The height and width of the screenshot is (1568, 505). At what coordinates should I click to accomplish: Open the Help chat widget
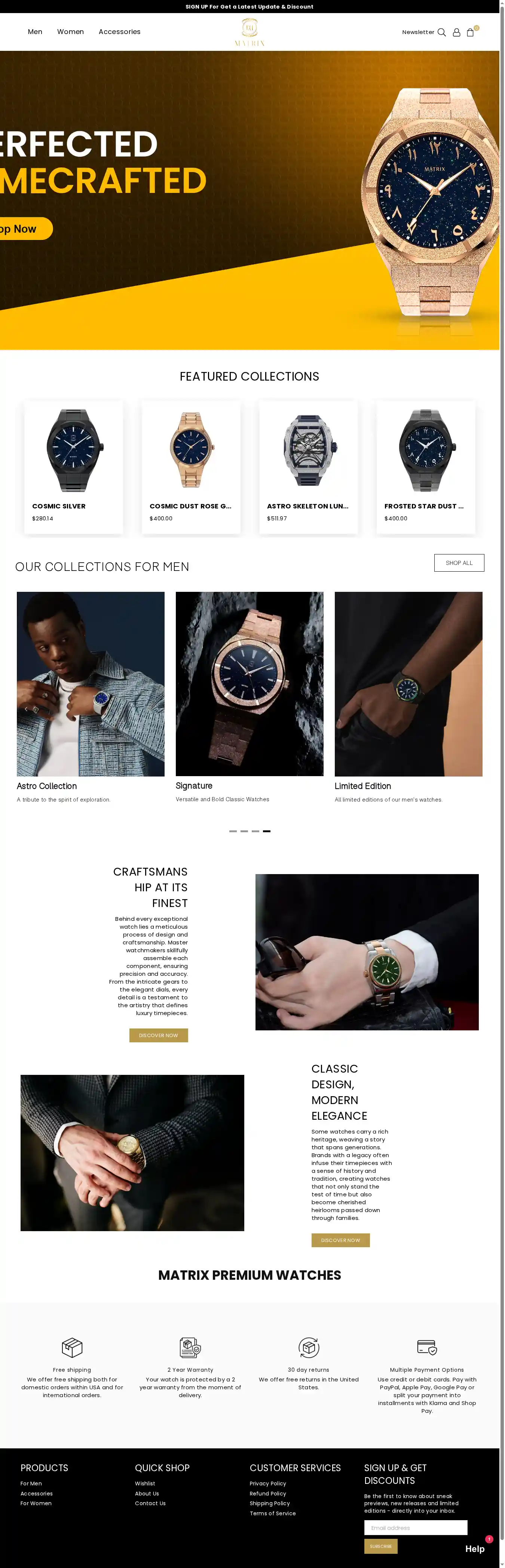point(475,1549)
